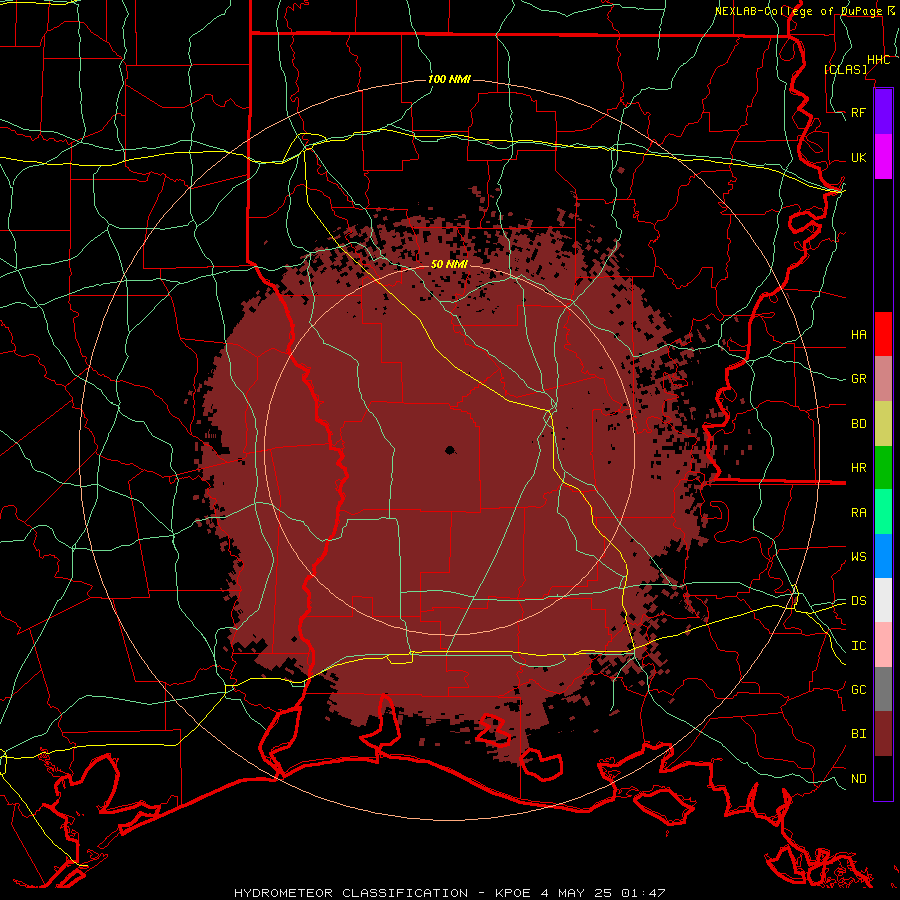Viewport: 900px width, 900px height.
Task: Click the [CLAS] units label
Action: click(845, 69)
